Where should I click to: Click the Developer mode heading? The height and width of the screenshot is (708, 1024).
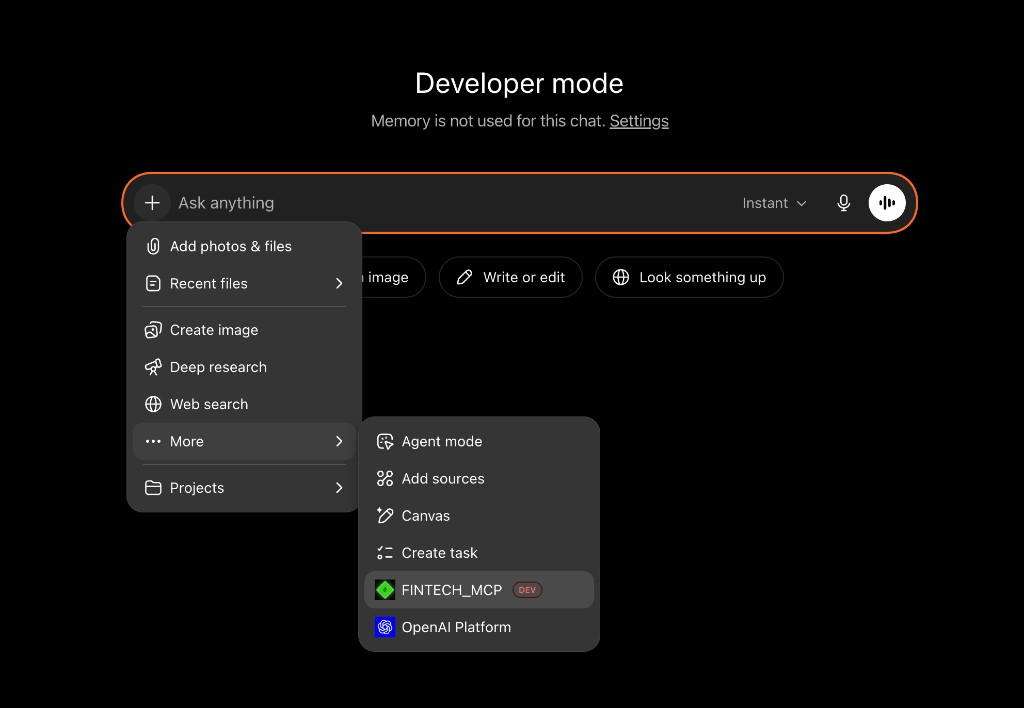point(519,84)
